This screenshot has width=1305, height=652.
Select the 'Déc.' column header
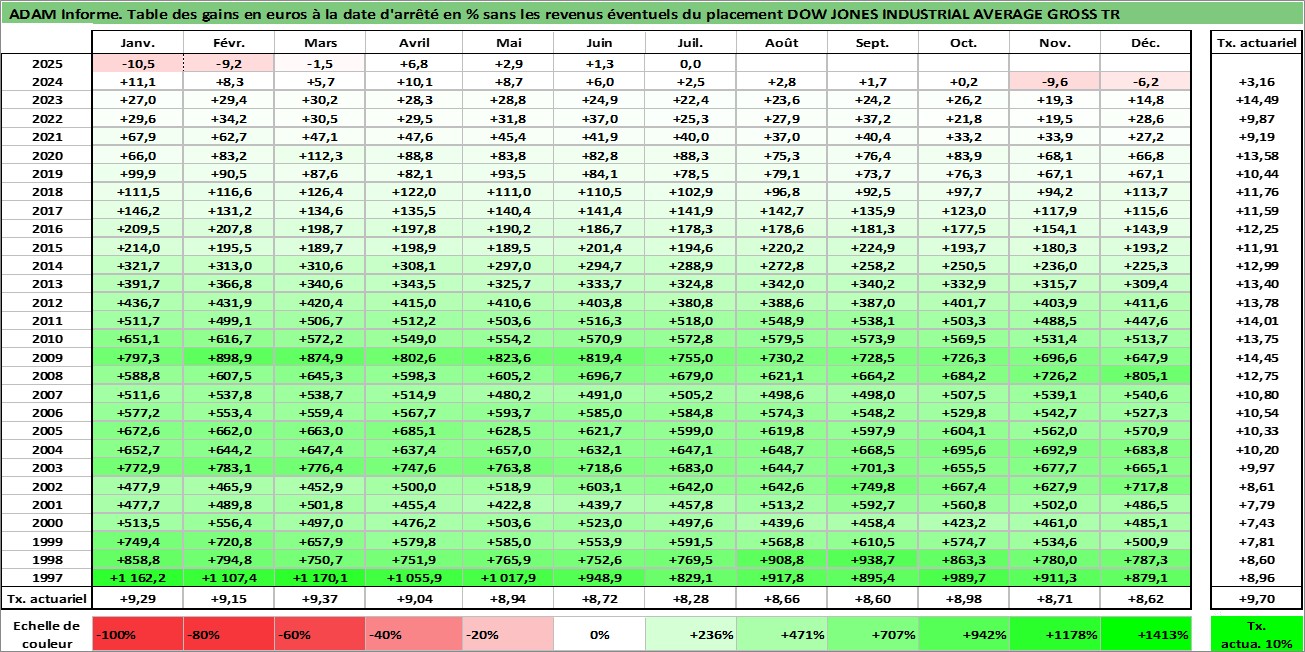pyautogui.click(x=1146, y=43)
